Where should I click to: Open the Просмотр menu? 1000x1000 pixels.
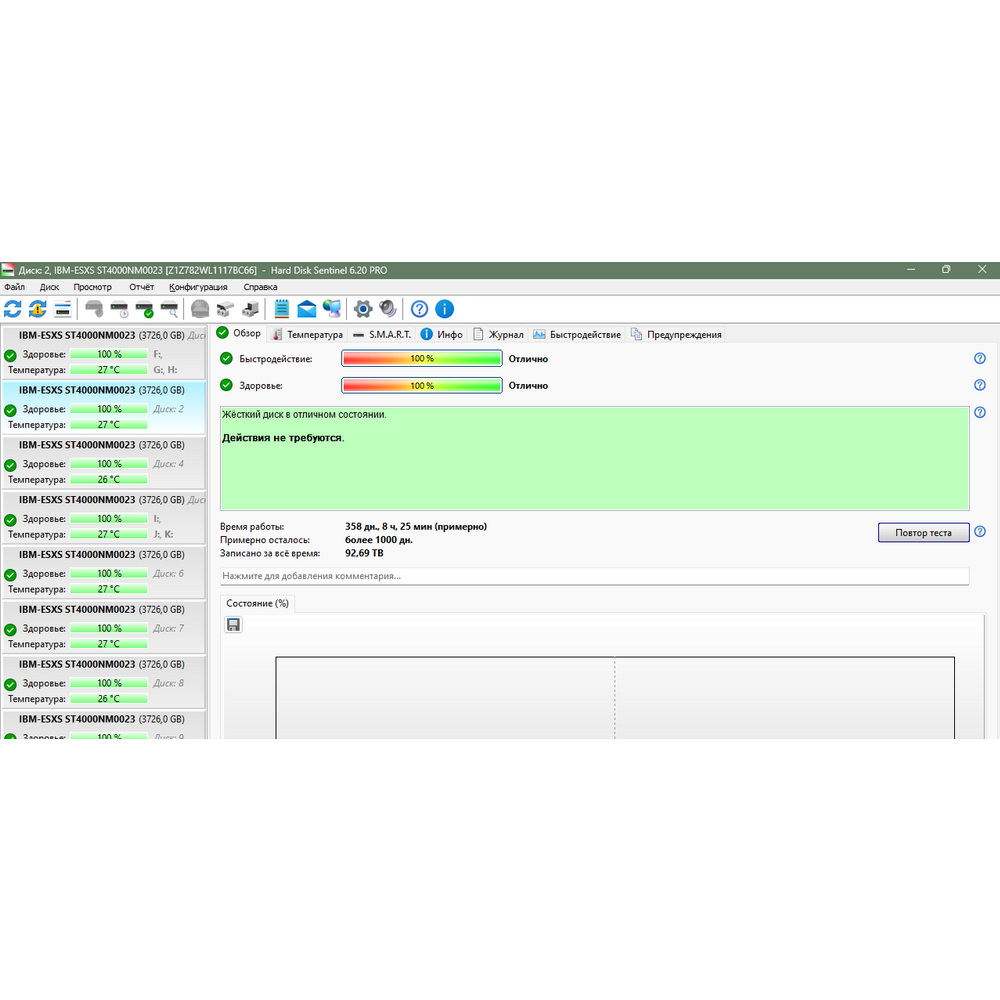pos(92,287)
